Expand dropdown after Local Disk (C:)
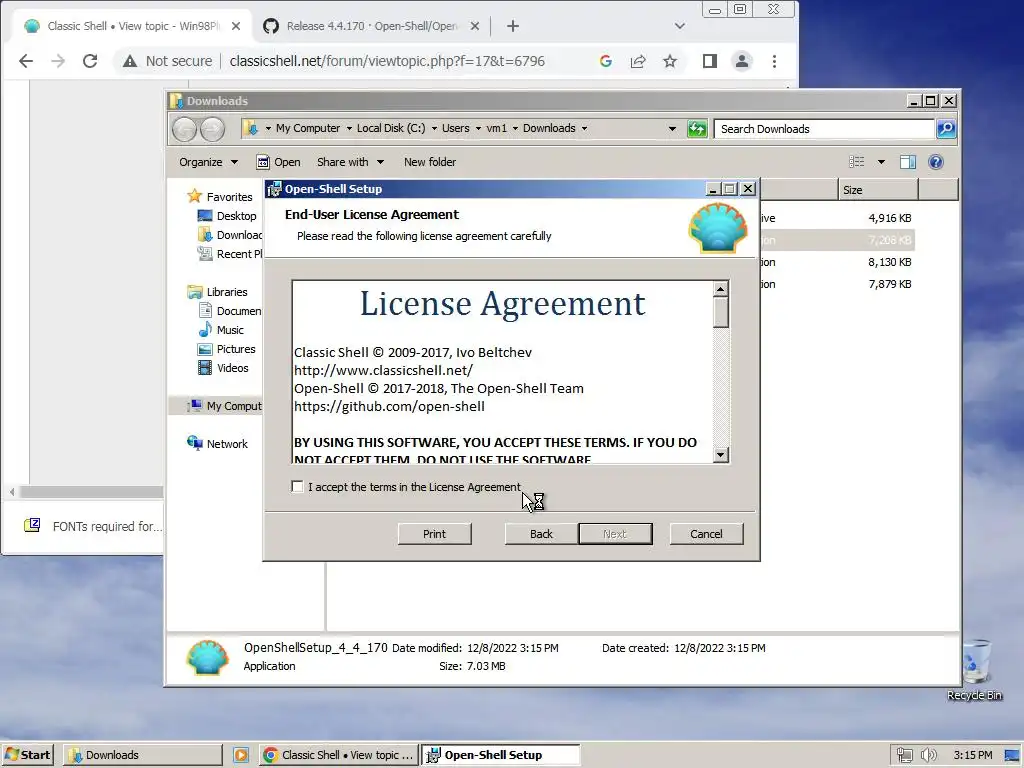The height and width of the screenshot is (768, 1024). 434,129
